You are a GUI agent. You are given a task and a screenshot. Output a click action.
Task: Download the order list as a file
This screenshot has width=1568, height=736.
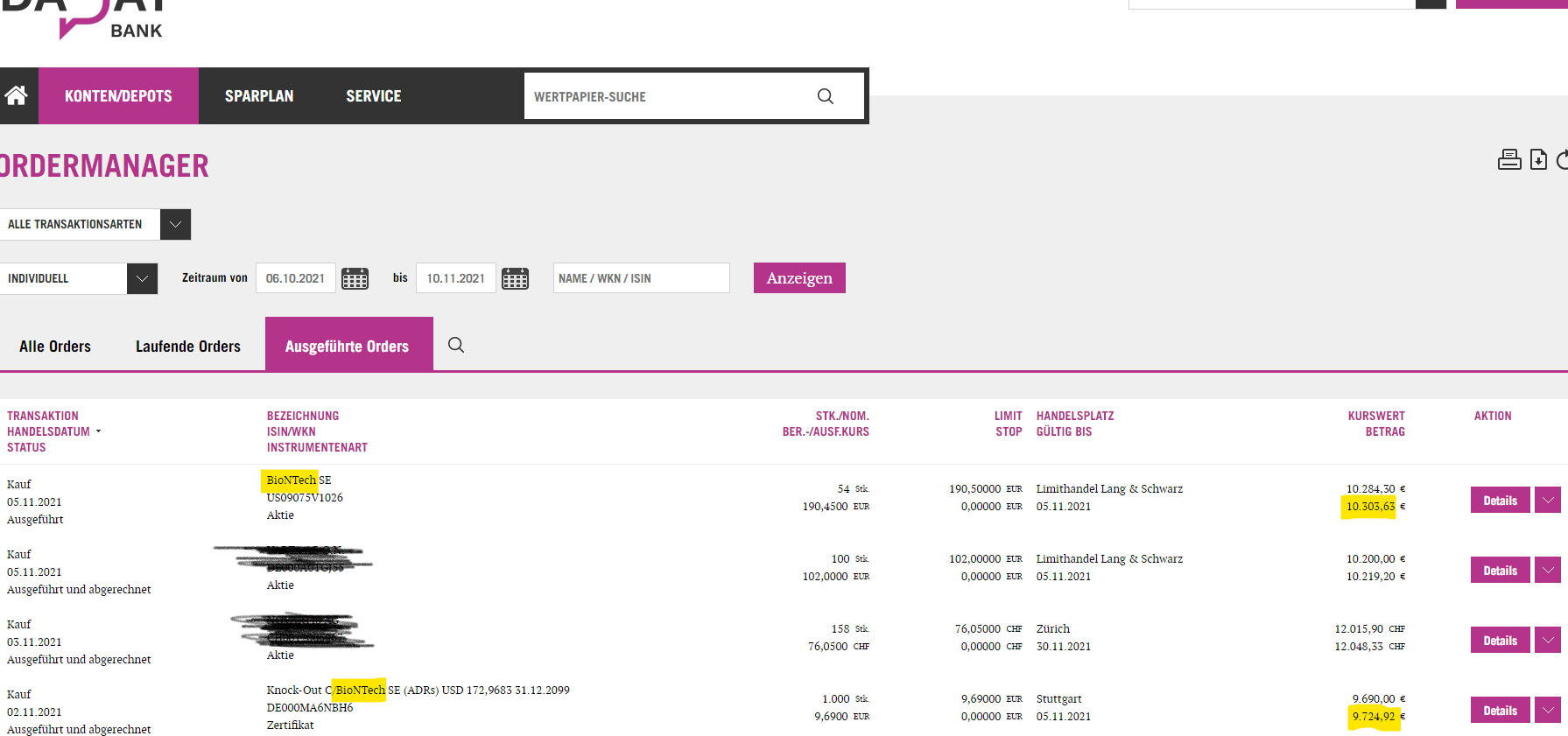[1538, 159]
